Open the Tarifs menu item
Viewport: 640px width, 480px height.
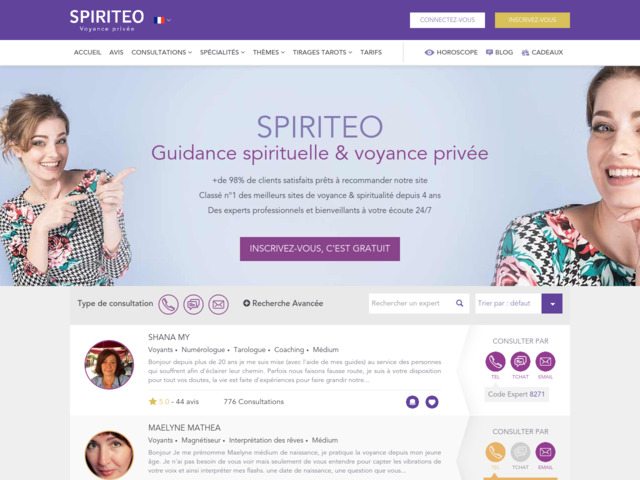click(x=371, y=52)
